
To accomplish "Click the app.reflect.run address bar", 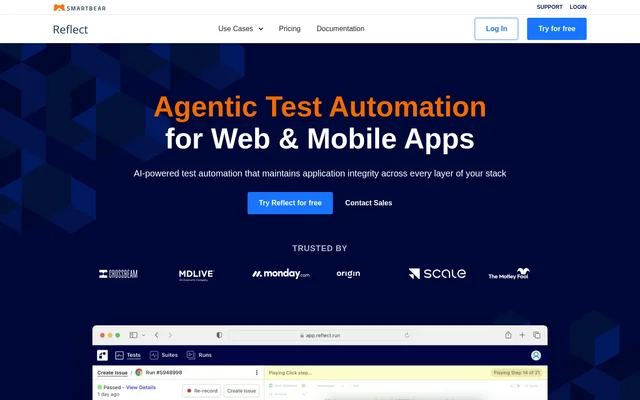I will tap(320, 336).
